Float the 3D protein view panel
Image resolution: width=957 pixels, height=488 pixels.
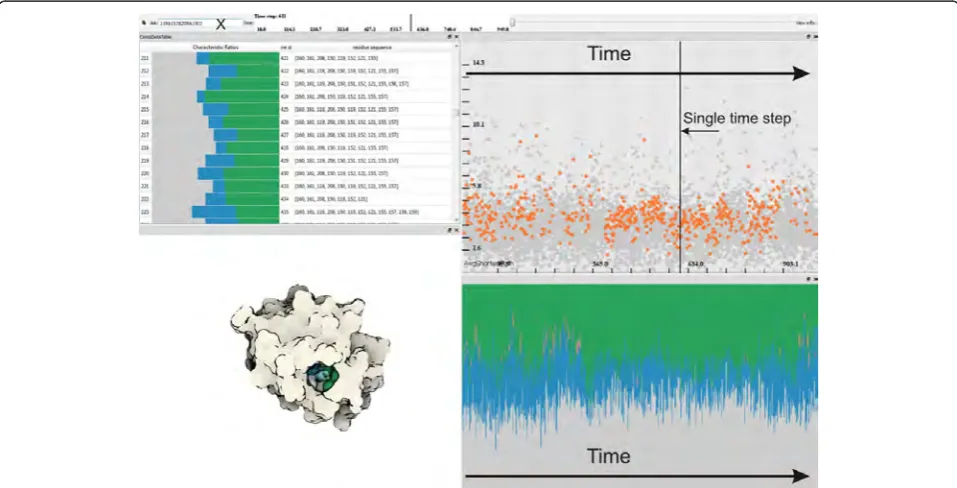coord(450,231)
